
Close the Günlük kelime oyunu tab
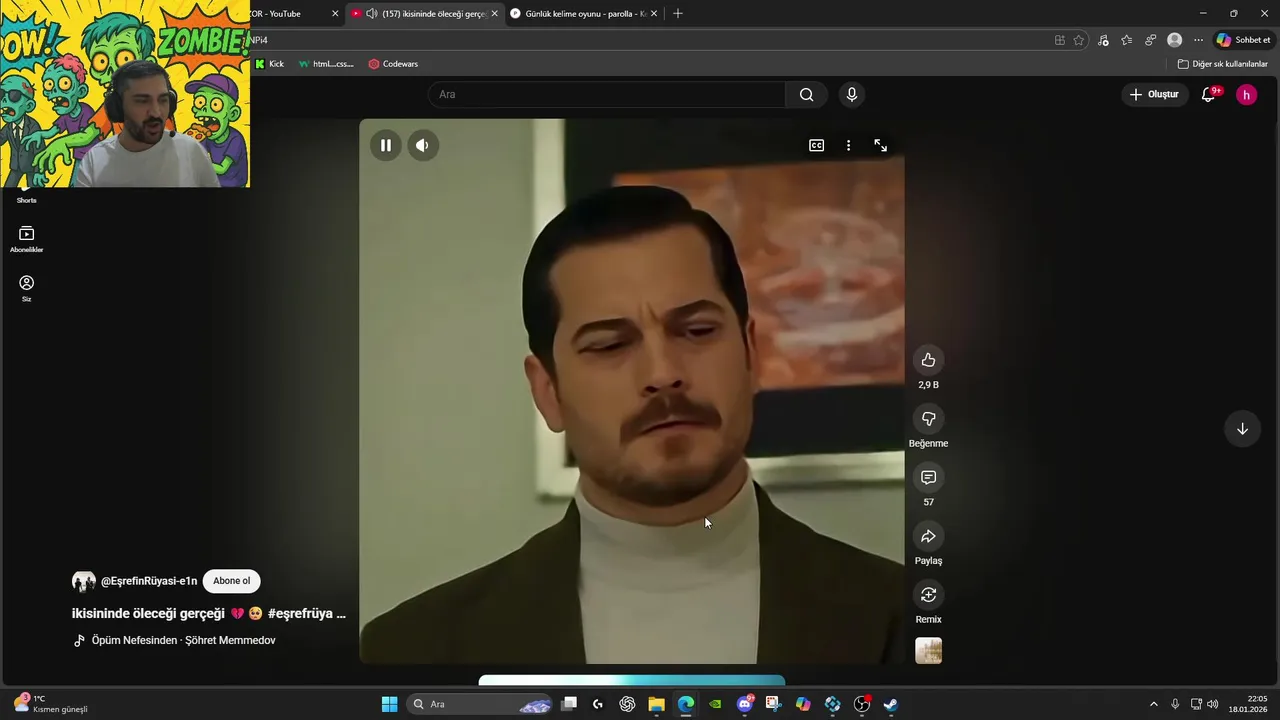pos(655,13)
